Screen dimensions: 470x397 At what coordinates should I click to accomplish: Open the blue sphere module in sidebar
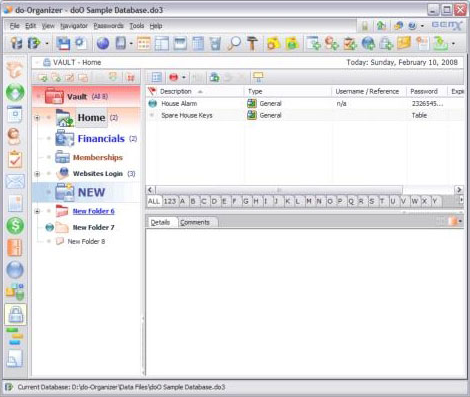click(x=15, y=269)
